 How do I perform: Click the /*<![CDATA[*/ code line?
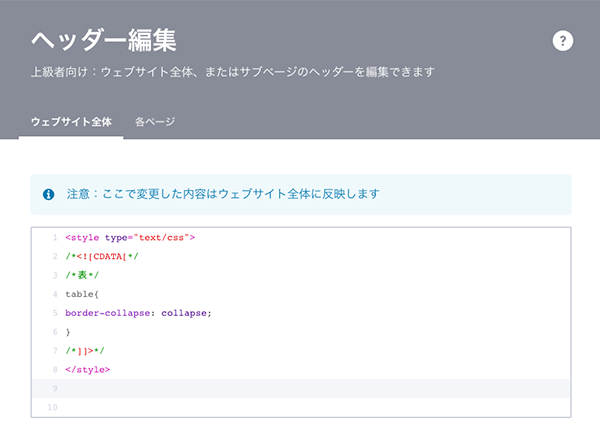coord(102,256)
